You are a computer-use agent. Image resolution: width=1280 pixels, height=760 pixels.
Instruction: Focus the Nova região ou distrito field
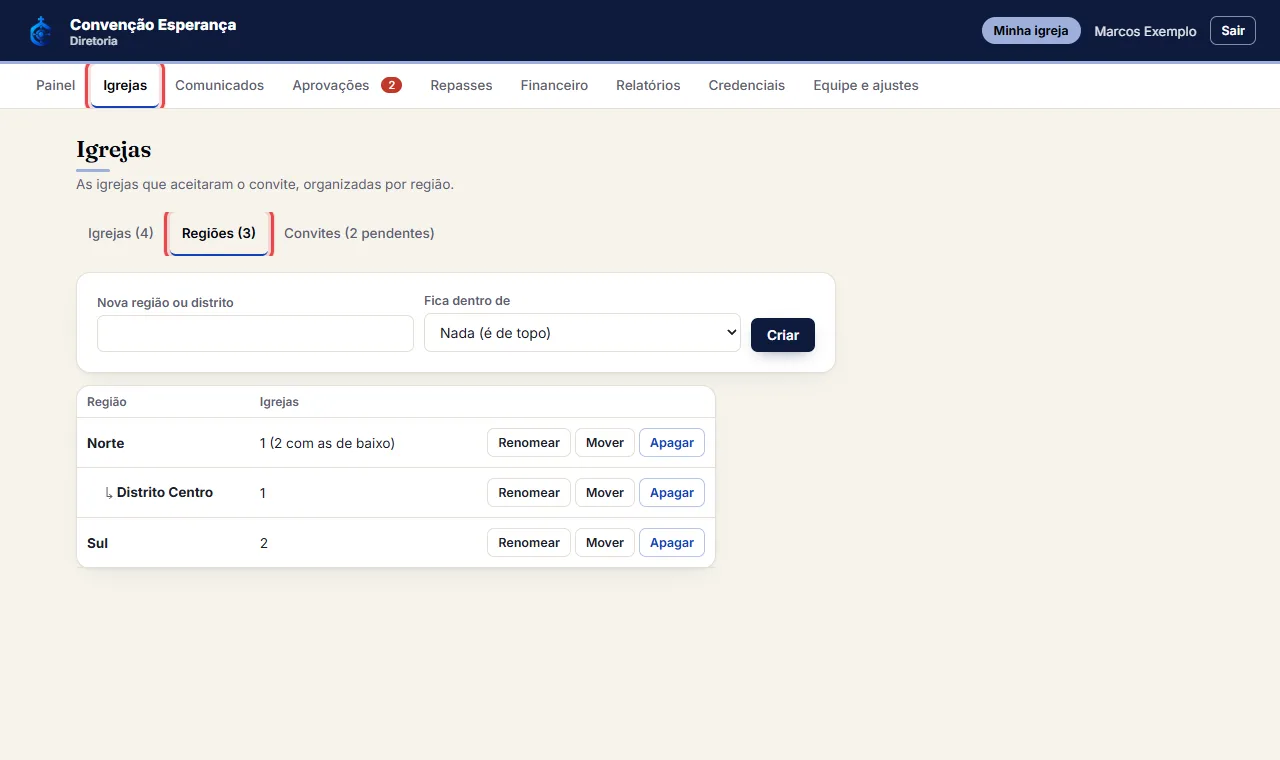point(255,333)
